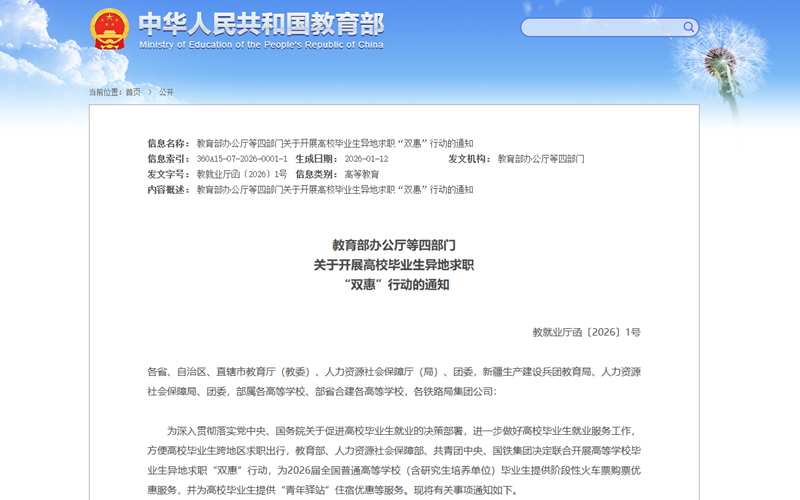The height and width of the screenshot is (500, 800).
Task: Click the English Ministry of Education subtitle
Action: coord(261,45)
